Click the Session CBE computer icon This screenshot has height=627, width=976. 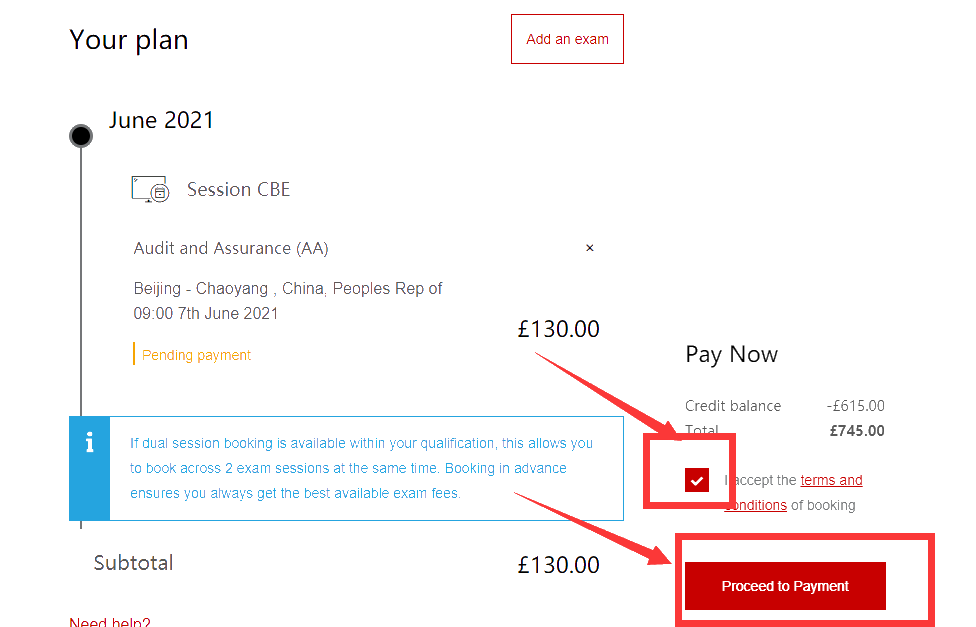pyautogui.click(x=149, y=189)
